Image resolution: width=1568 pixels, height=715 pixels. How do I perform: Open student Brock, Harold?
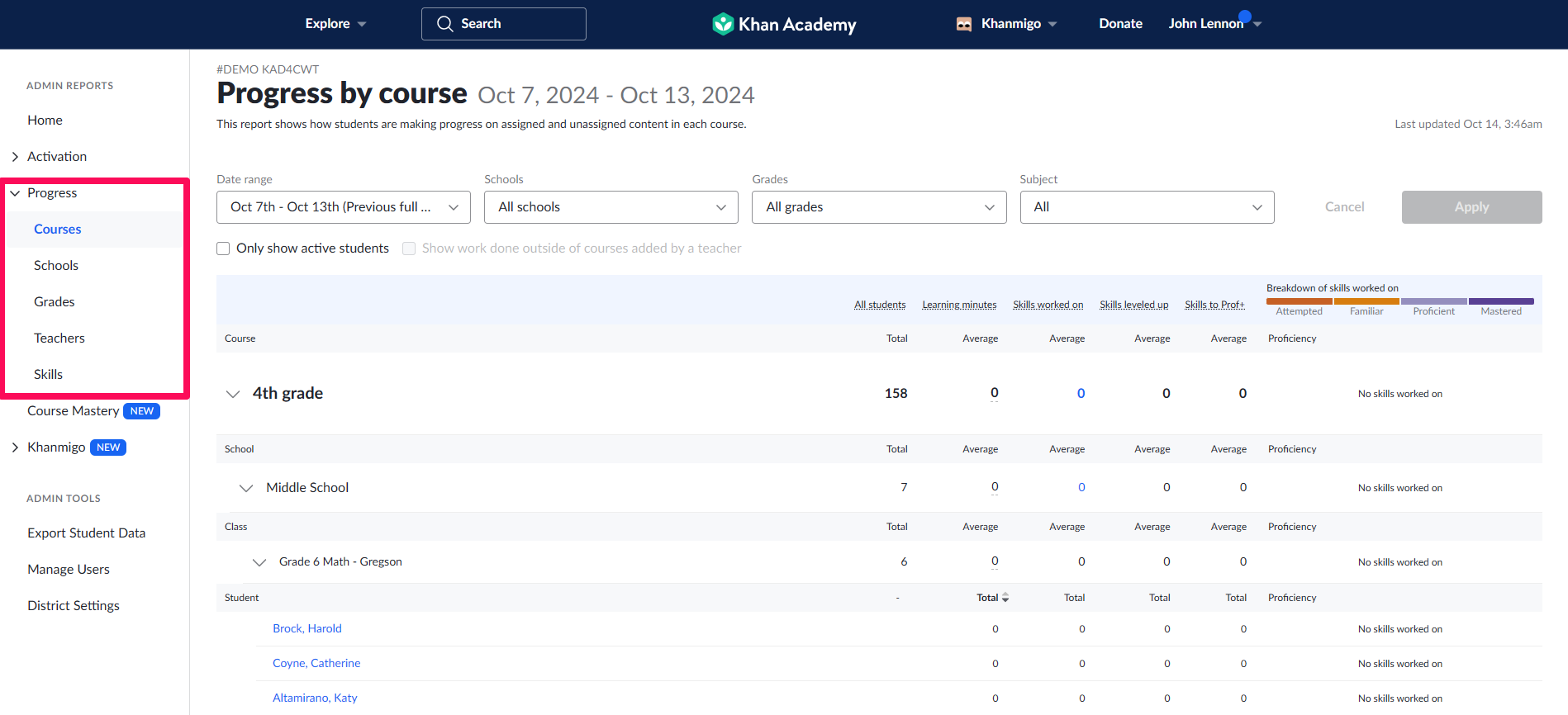pos(307,629)
